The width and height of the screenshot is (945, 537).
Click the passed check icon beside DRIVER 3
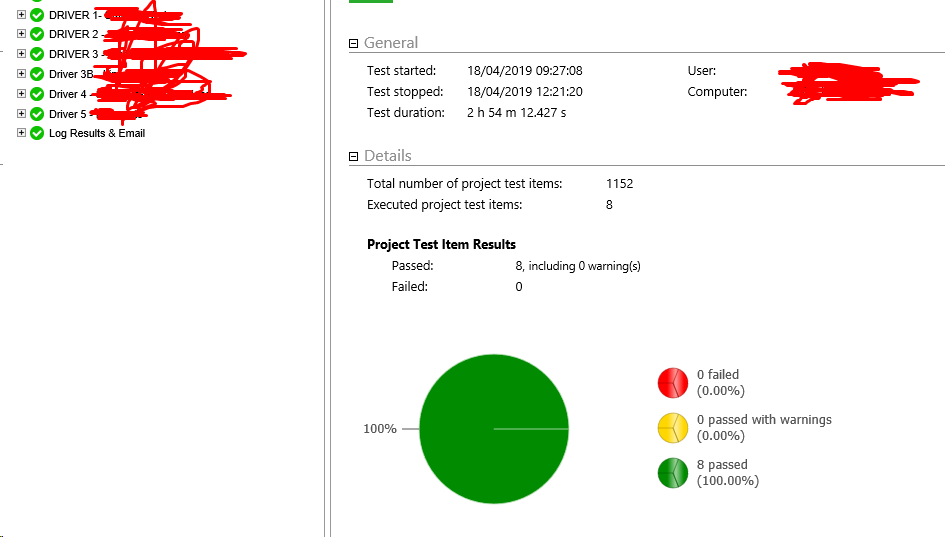click(37, 54)
